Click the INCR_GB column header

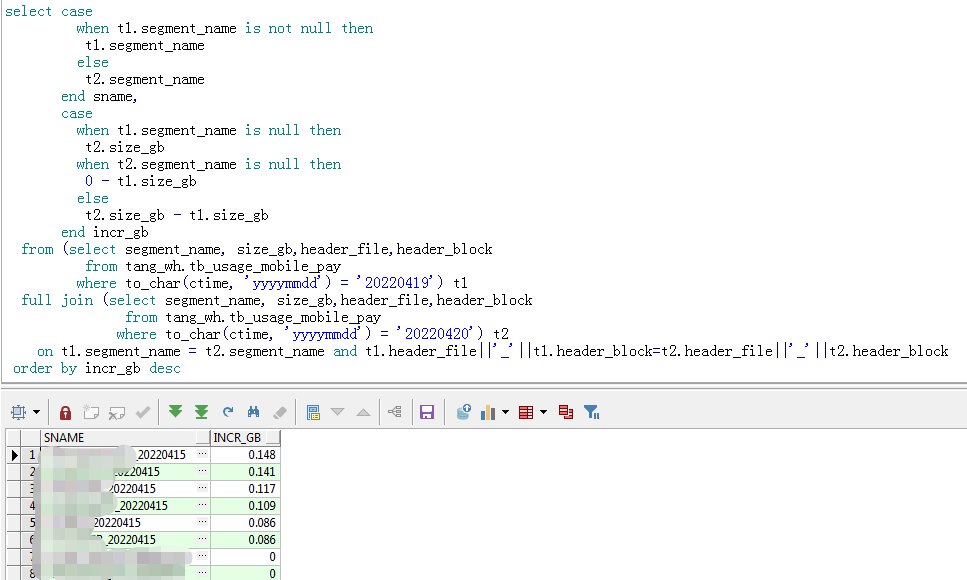(x=240, y=438)
